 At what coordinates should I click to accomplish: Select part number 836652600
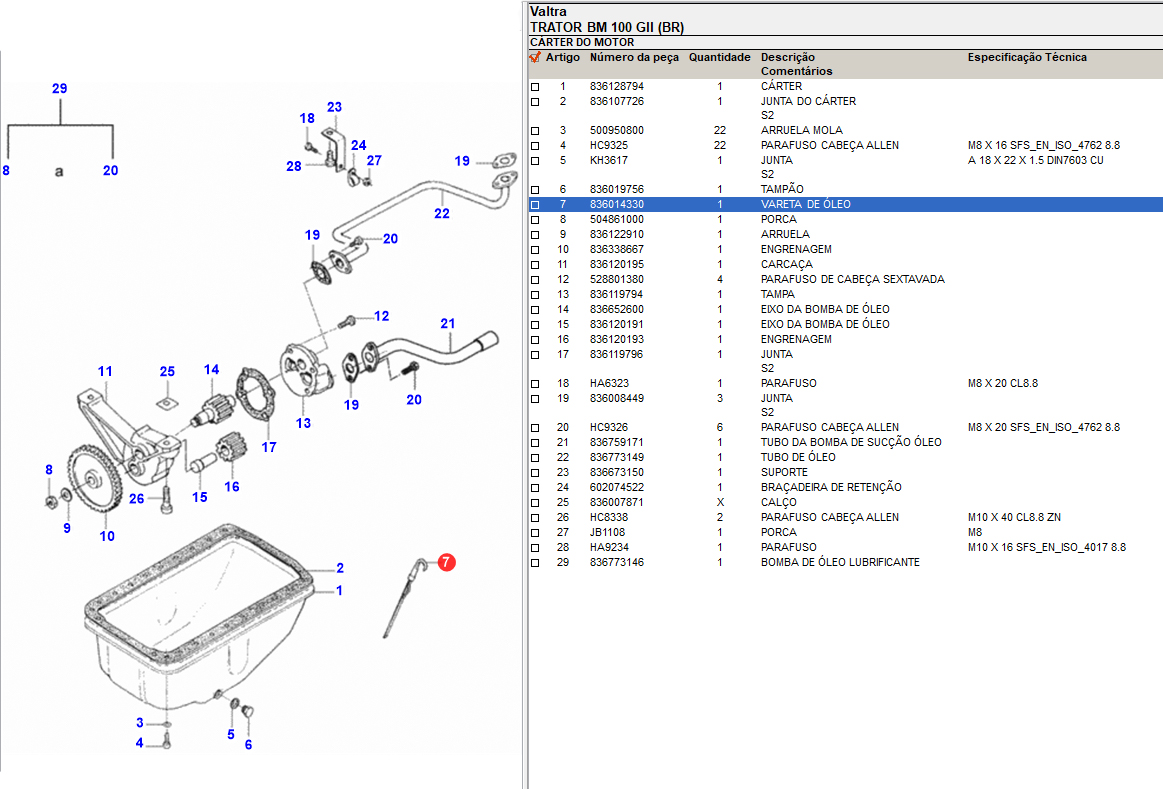point(617,309)
